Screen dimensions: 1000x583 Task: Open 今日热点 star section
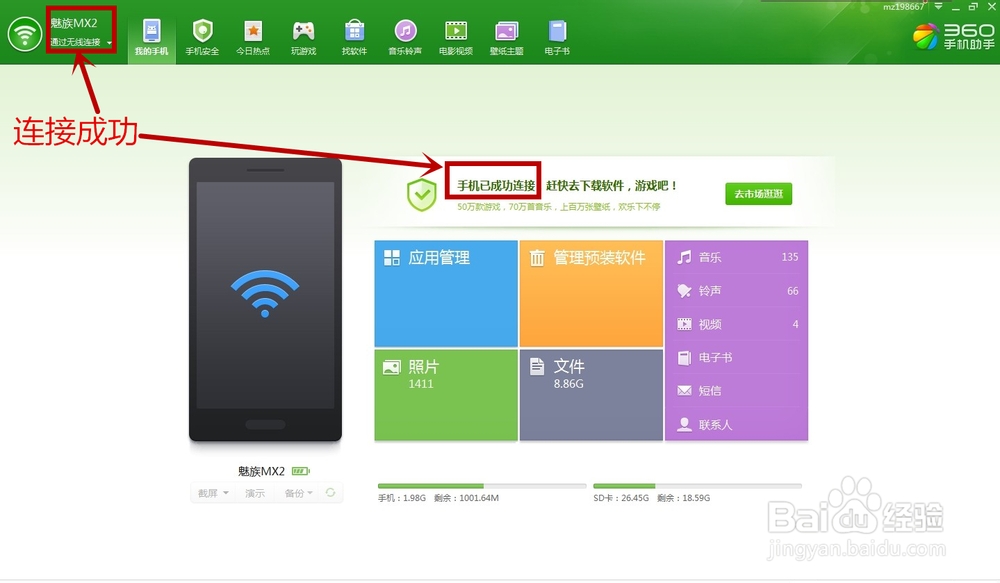click(x=253, y=38)
